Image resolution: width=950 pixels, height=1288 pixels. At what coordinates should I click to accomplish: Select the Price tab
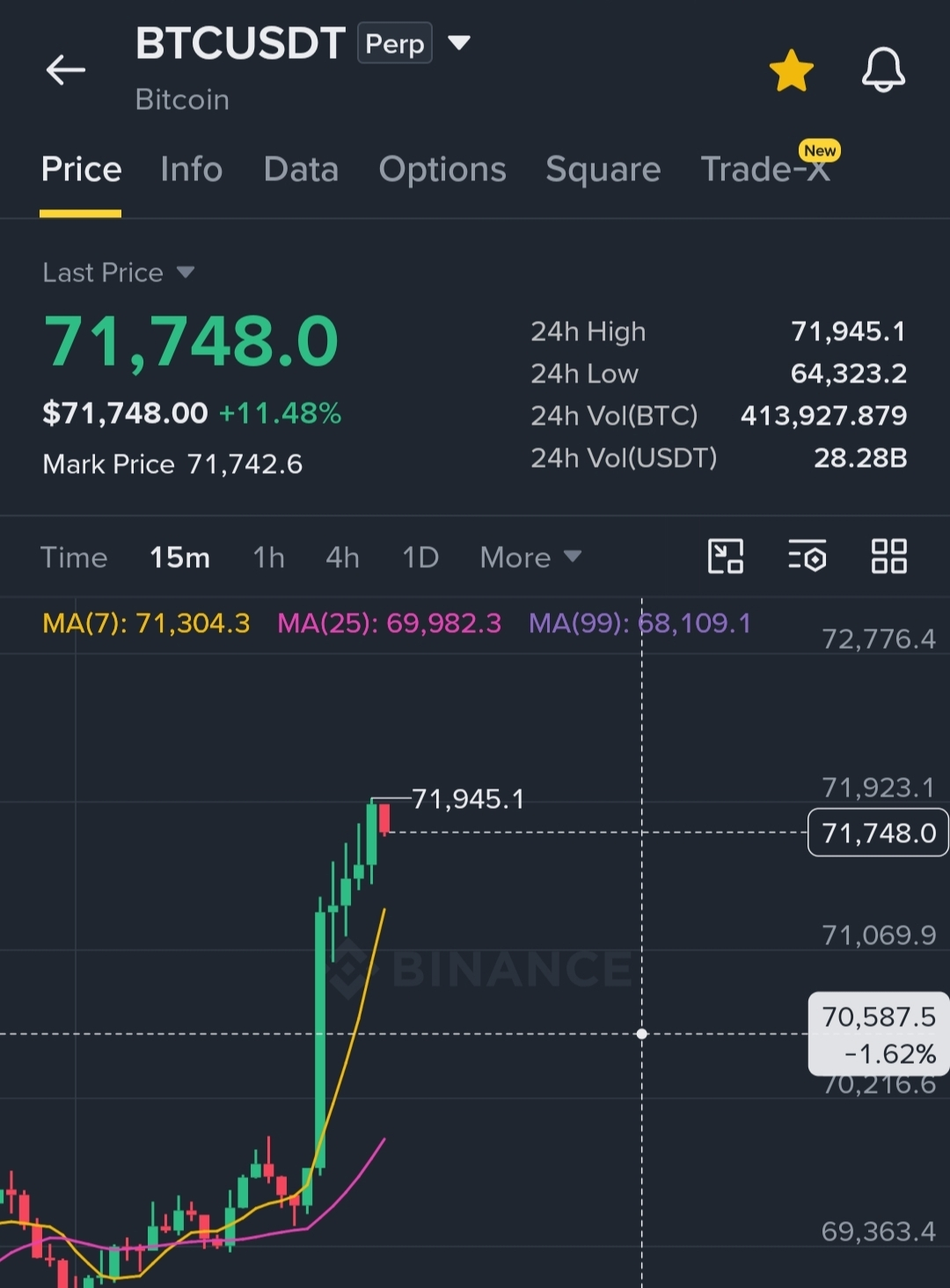click(x=81, y=169)
